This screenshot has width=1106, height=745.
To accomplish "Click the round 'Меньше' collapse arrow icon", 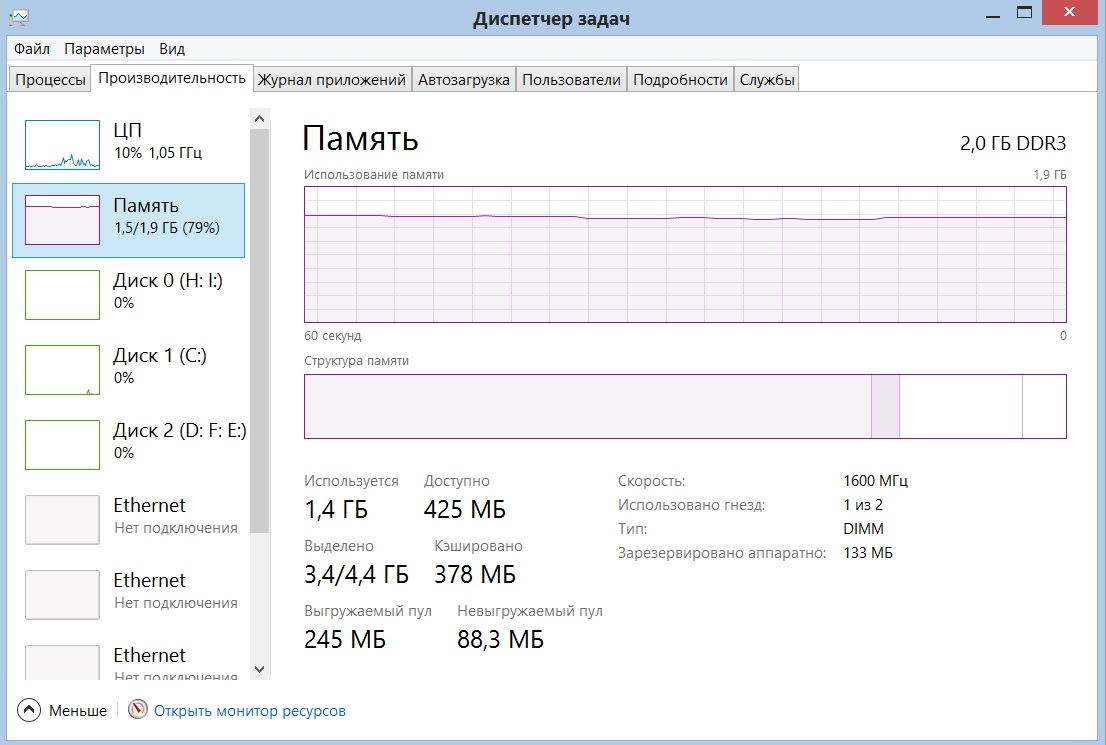I will point(29,710).
